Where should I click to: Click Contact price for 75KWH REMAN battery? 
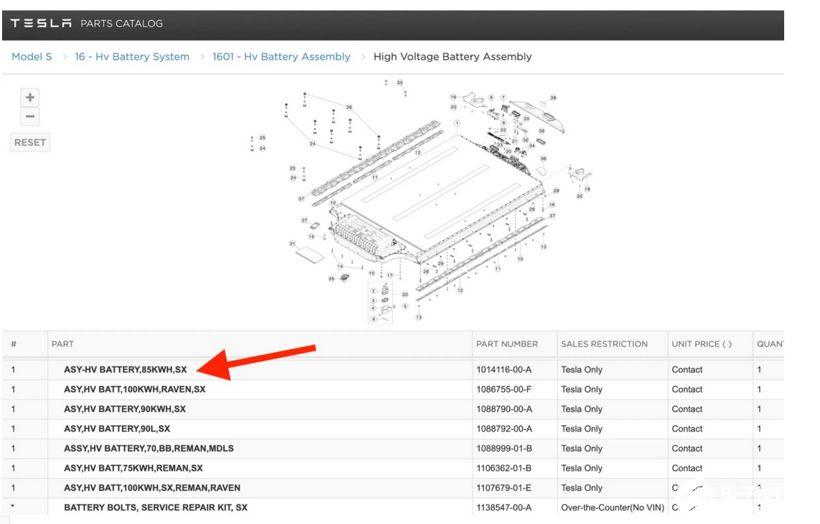[687, 468]
